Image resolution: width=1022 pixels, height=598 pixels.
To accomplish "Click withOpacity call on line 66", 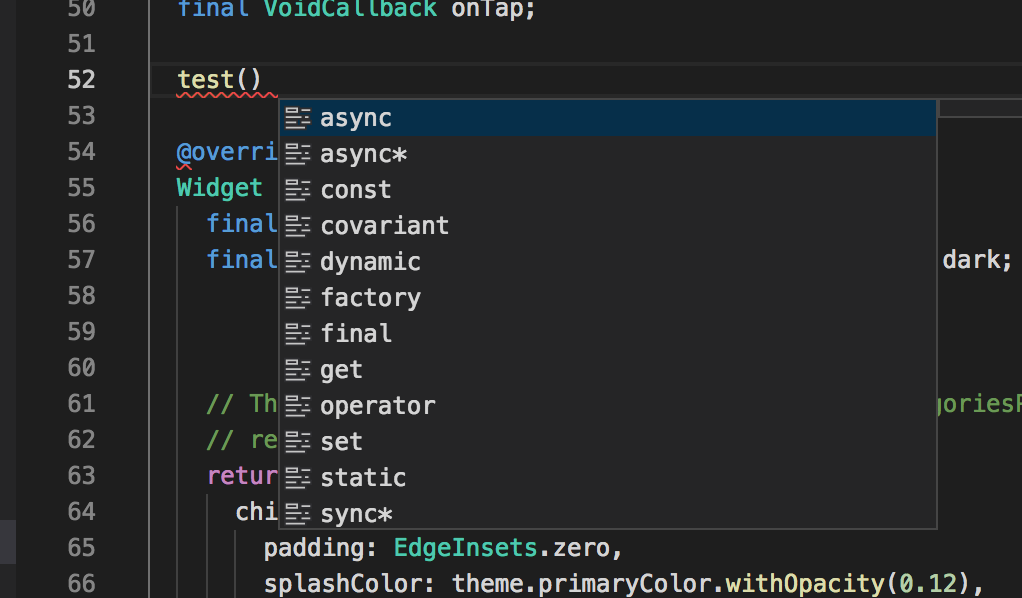I will 804,584.
